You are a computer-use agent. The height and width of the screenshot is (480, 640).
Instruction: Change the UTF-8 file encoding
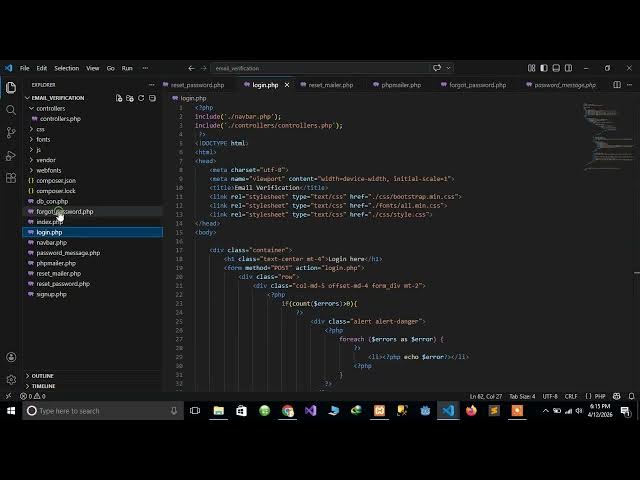click(550, 396)
